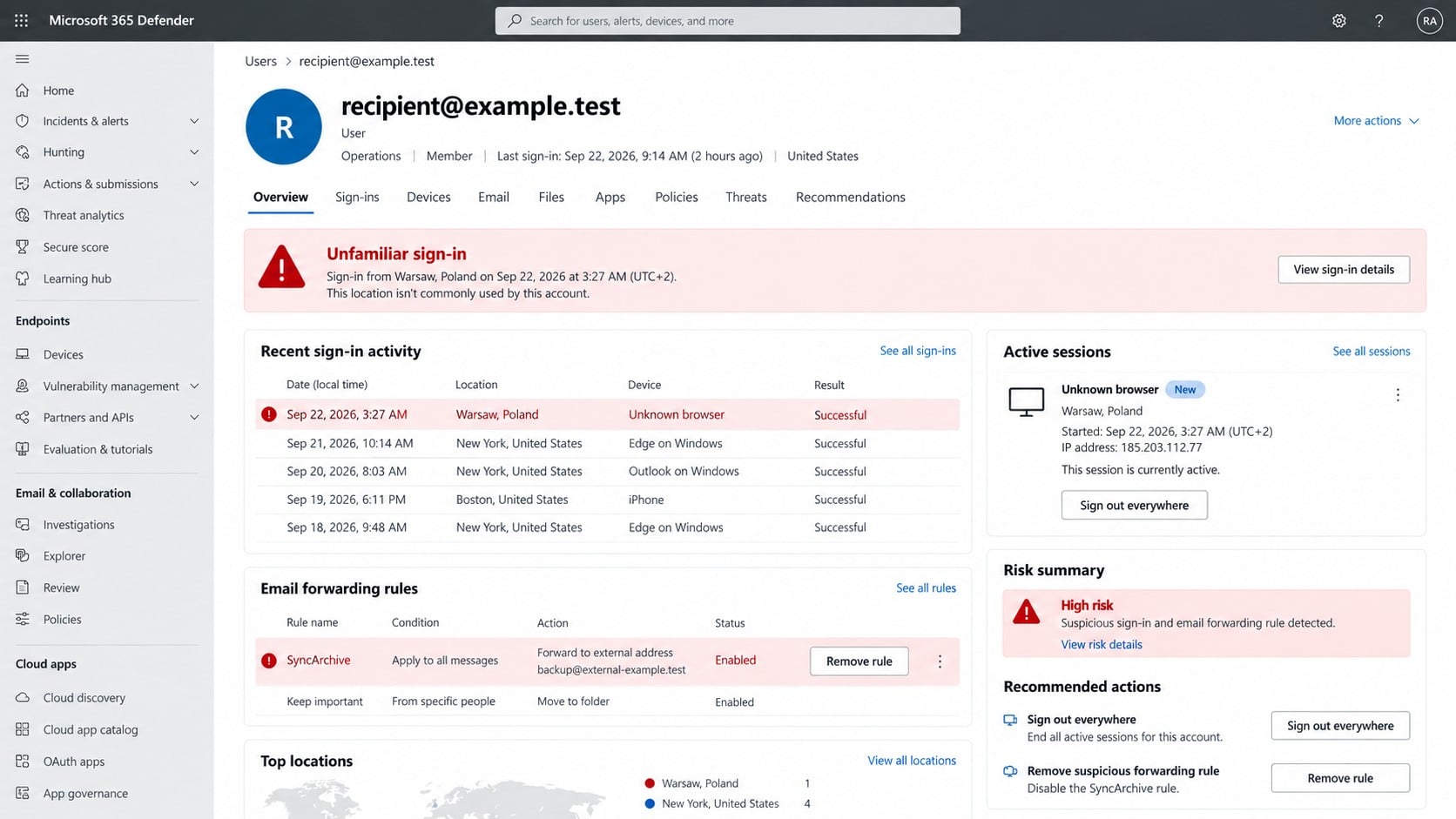
Task: Open See all rules link
Action: pyautogui.click(x=926, y=588)
